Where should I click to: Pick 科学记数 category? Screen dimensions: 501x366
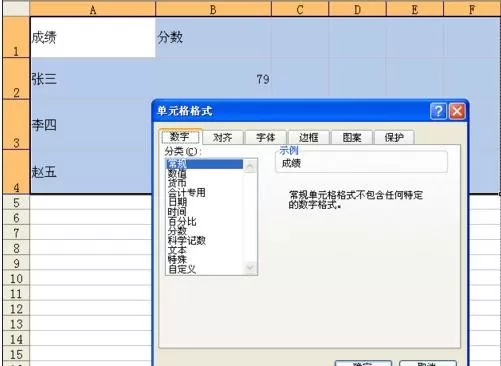point(205,240)
